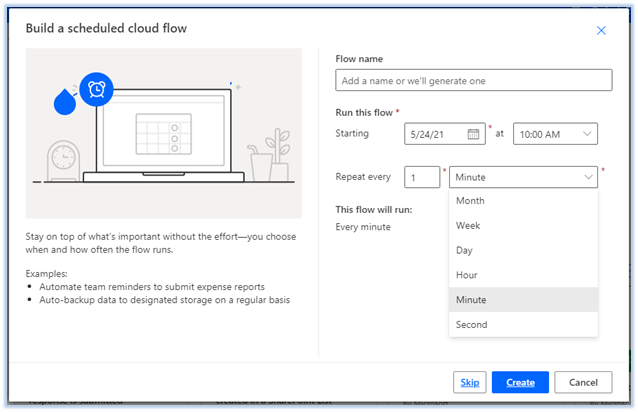This screenshot has width=638, height=412.
Task: Choose Week in the frequency list
Action: 468,226
